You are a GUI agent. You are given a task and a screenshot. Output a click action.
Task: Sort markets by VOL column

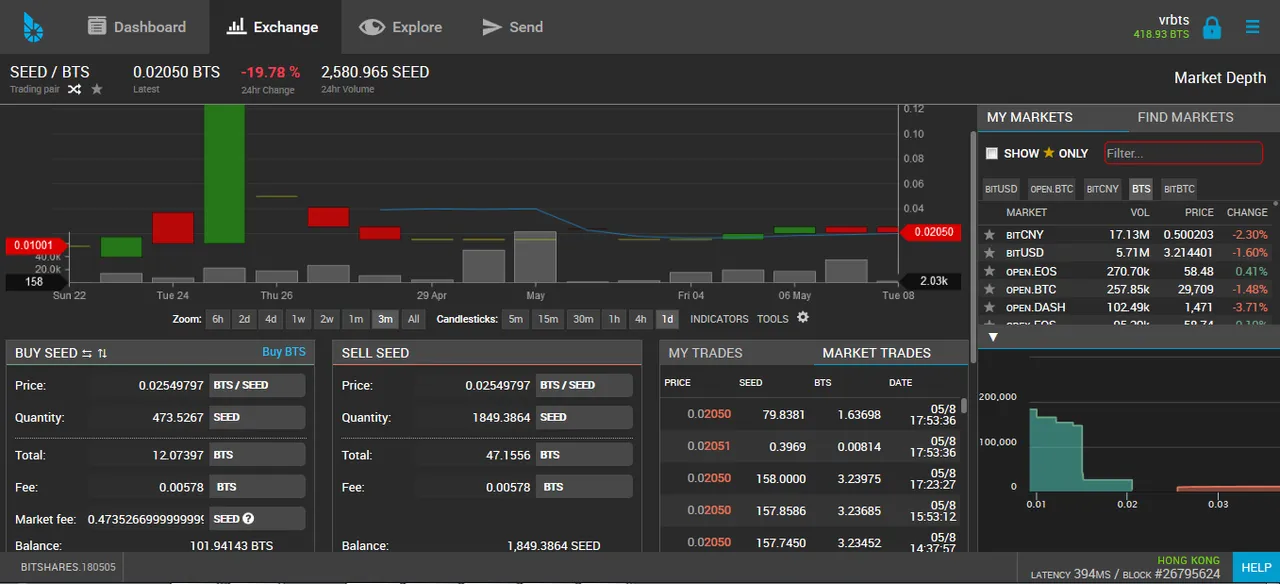pos(1140,212)
